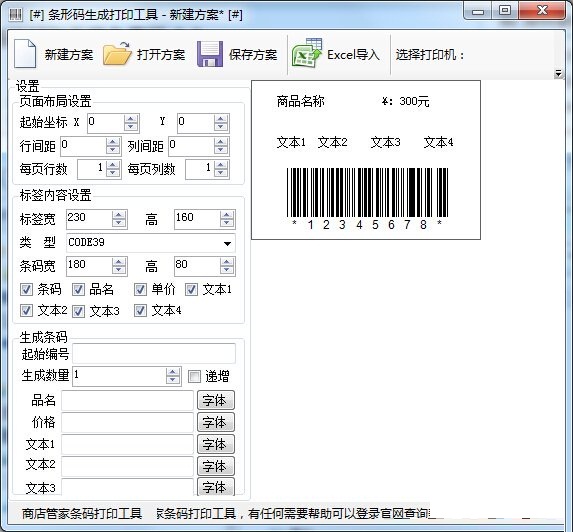Click the 打开方案 text label

(x=161, y=55)
